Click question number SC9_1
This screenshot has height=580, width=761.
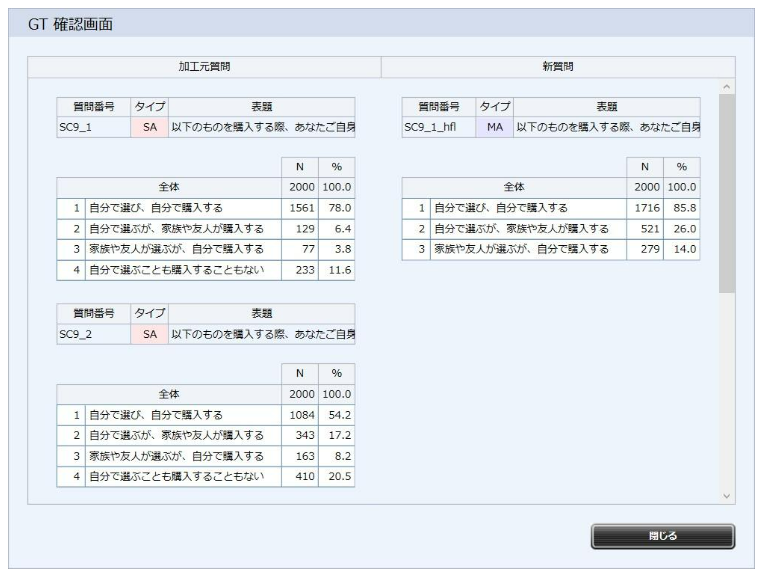[94, 127]
